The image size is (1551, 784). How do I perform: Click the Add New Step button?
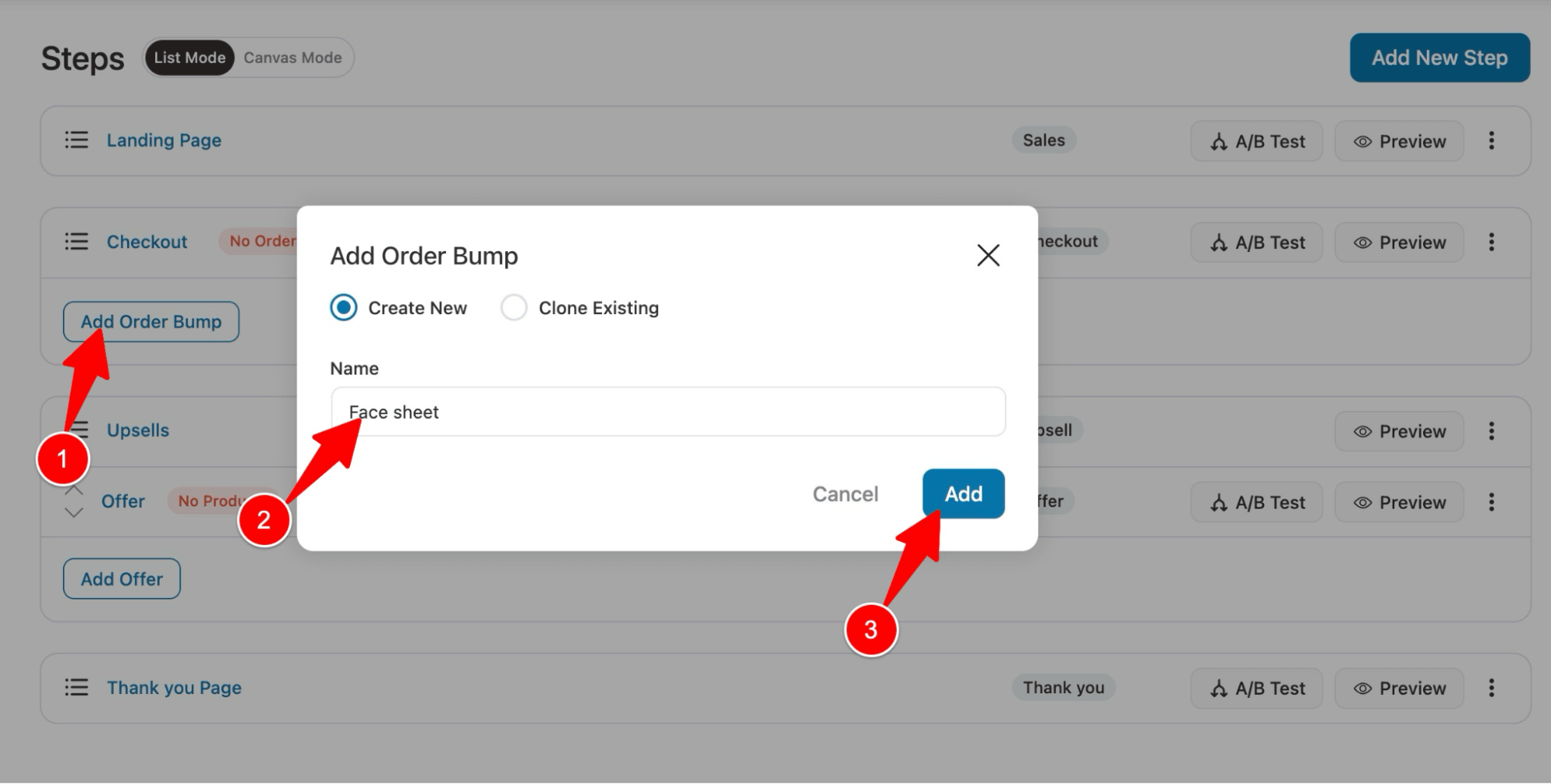pos(1439,57)
